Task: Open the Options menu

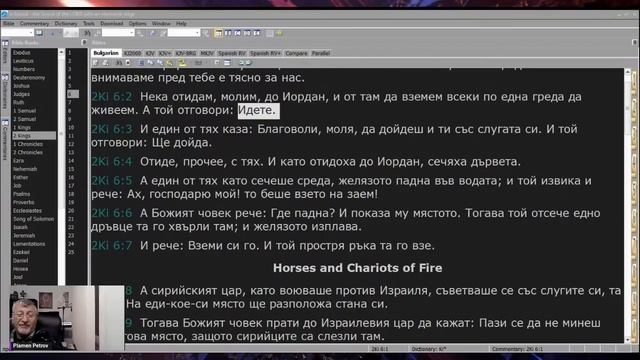Action: coord(138,24)
